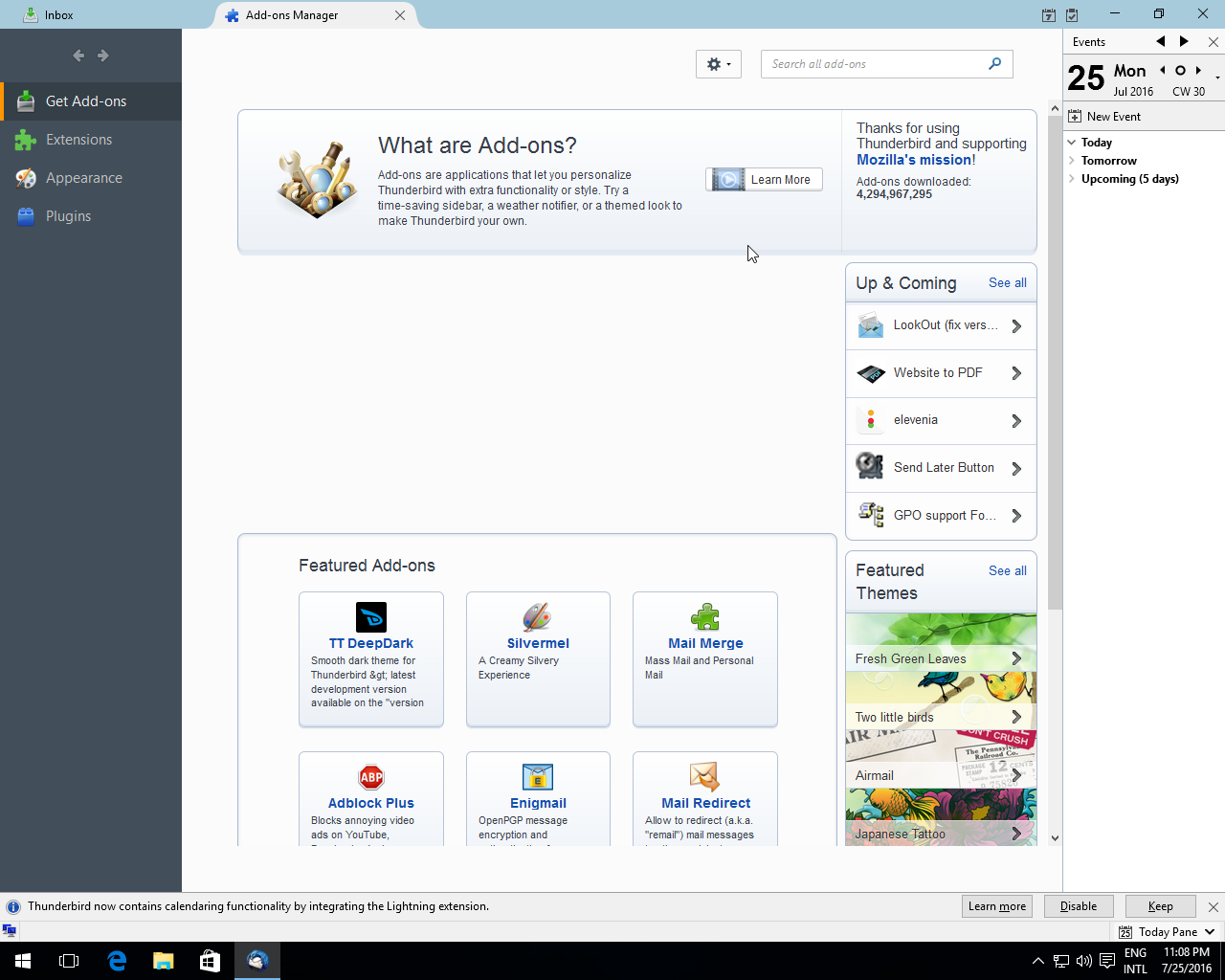Expand LookOut entry arrow
This screenshot has width=1225, height=980.
(1016, 326)
